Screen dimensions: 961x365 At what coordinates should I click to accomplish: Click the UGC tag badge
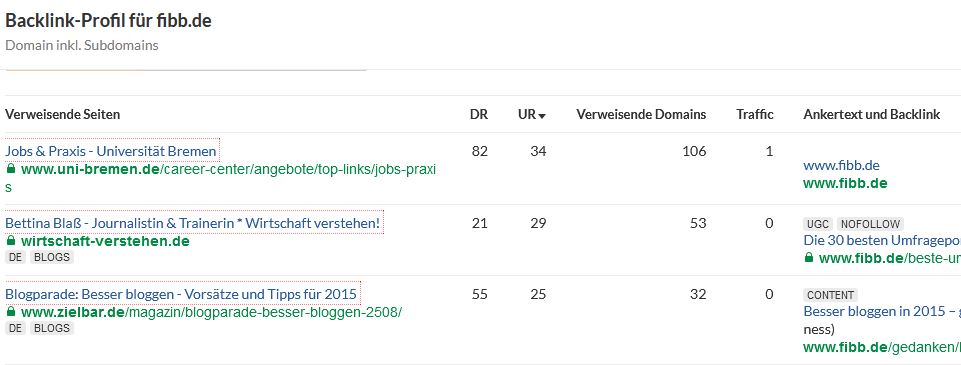coord(818,224)
